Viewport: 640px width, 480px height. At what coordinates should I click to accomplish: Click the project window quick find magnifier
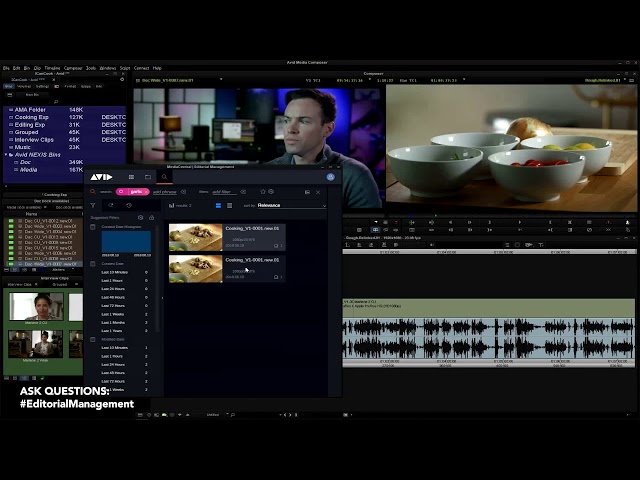click(x=56, y=102)
